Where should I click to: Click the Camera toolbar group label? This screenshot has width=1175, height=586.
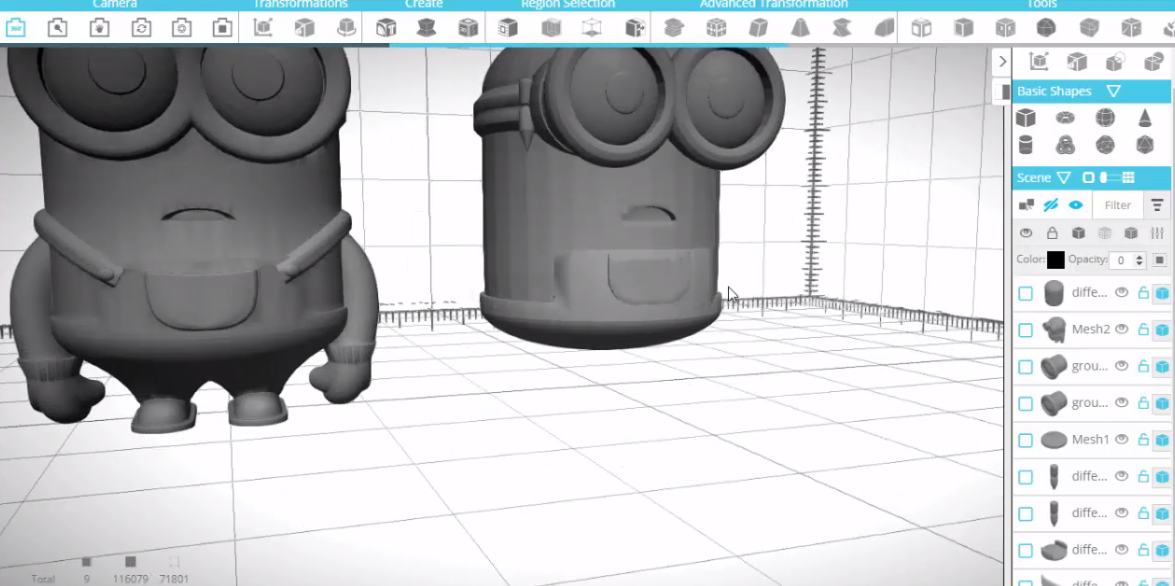(115, 4)
